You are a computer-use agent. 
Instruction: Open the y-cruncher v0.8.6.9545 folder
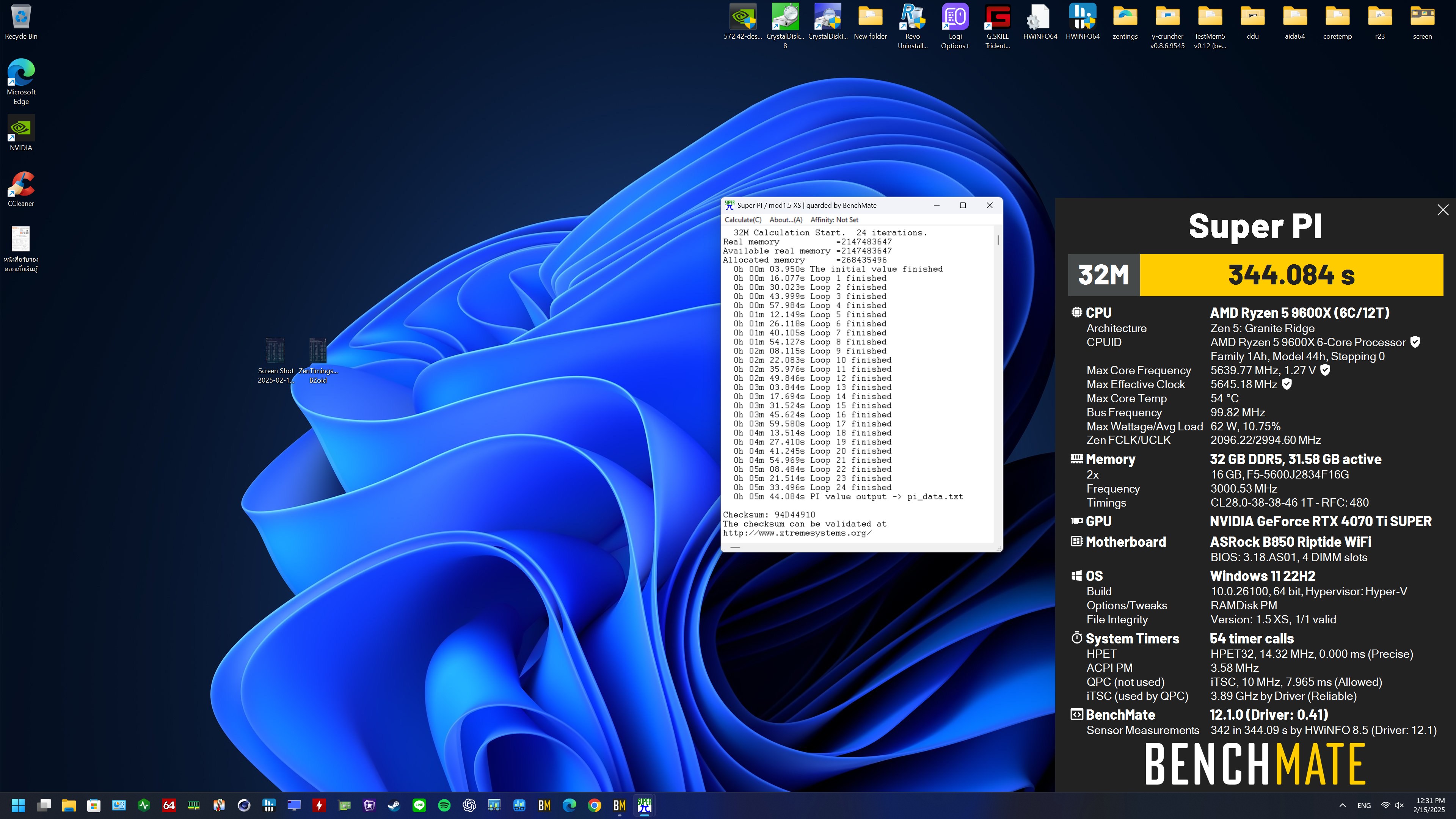tap(1167, 26)
